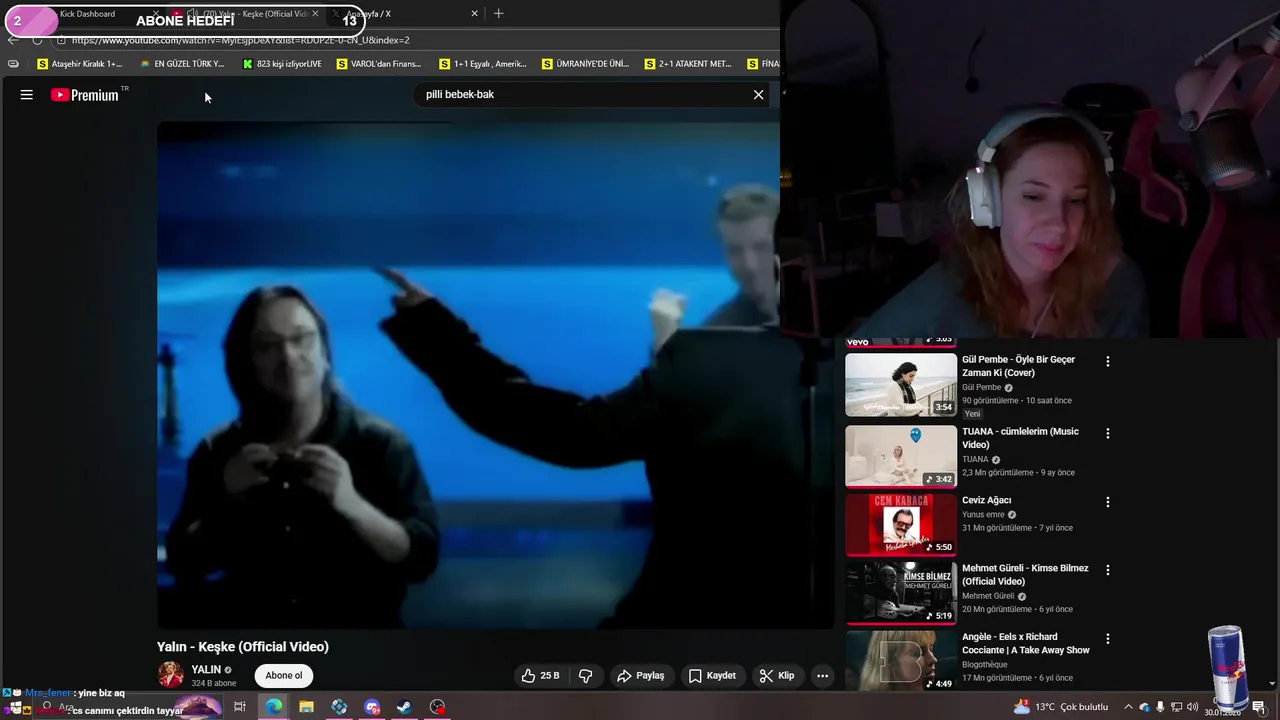Open title 'TUANA - cümlelerim (Music Video)'
Screen dimensions: 1280x720
pos(1020,438)
